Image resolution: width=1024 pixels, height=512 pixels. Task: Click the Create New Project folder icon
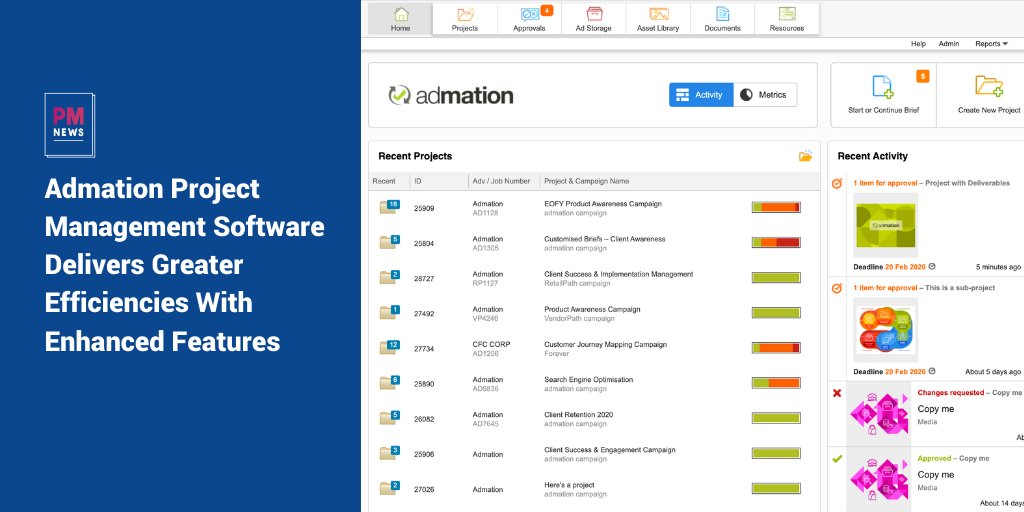[989, 86]
